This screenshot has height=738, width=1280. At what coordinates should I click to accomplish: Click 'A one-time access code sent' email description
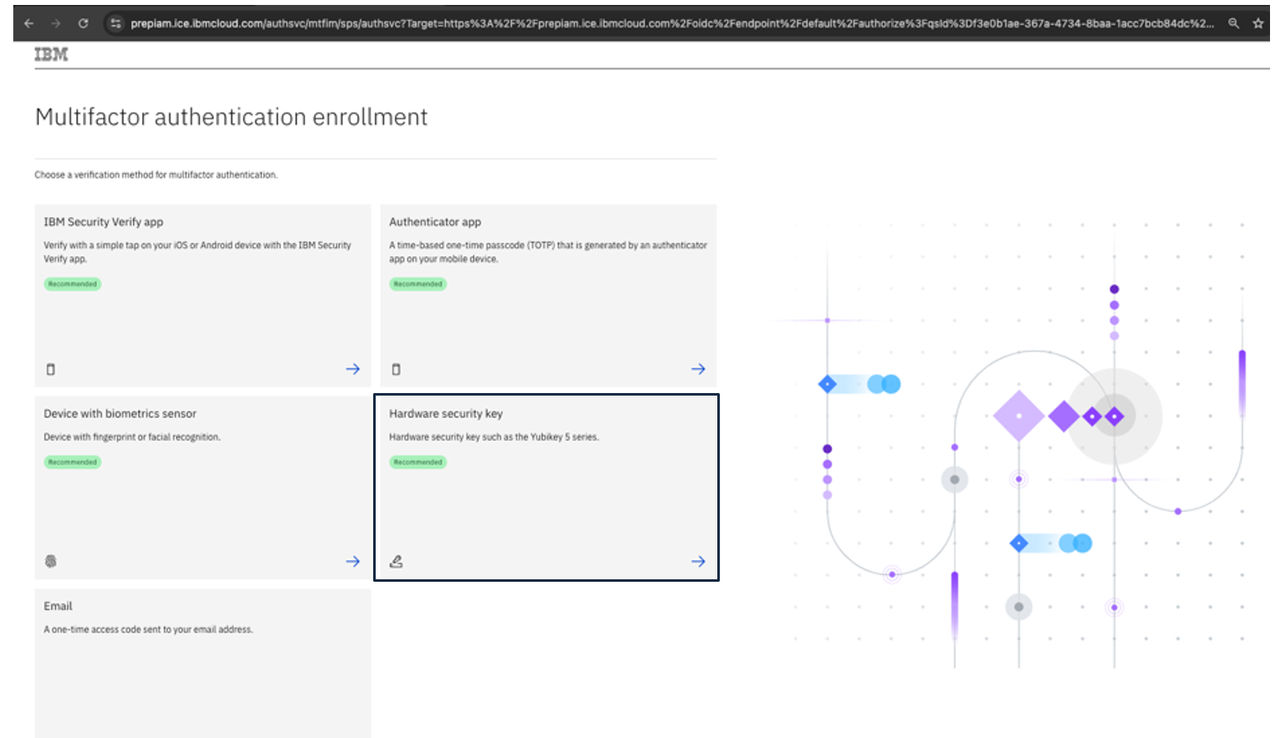(148, 630)
